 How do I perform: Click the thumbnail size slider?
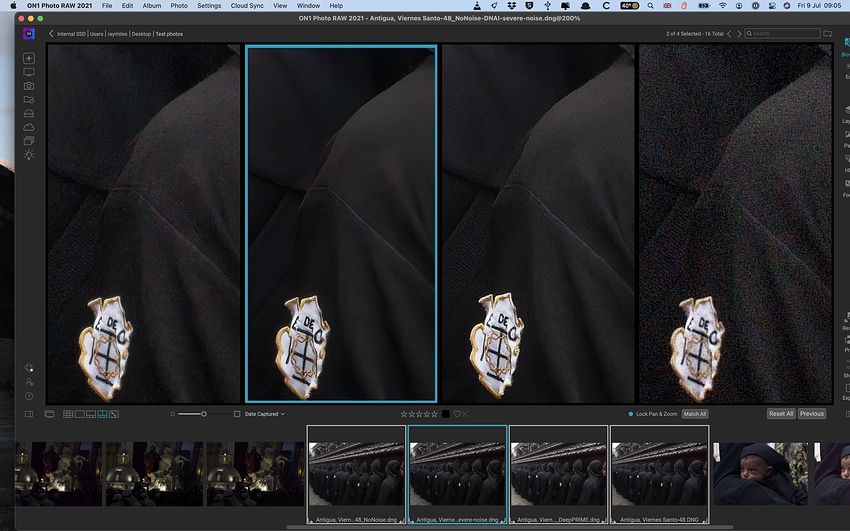(x=204, y=414)
